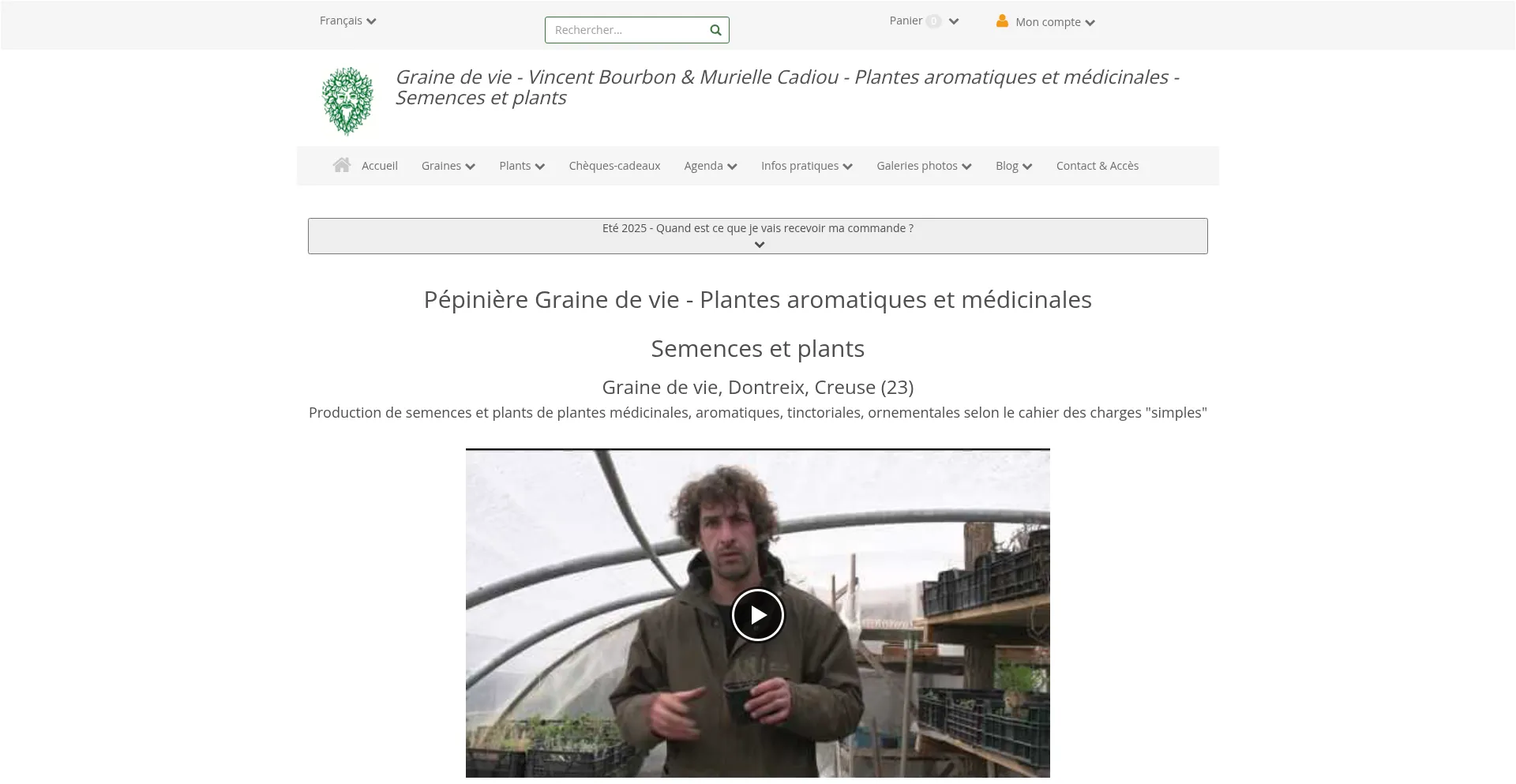Viewport: 1516px width, 784px height.
Task: Open the Mon compte dropdown
Action: [1055, 22]
